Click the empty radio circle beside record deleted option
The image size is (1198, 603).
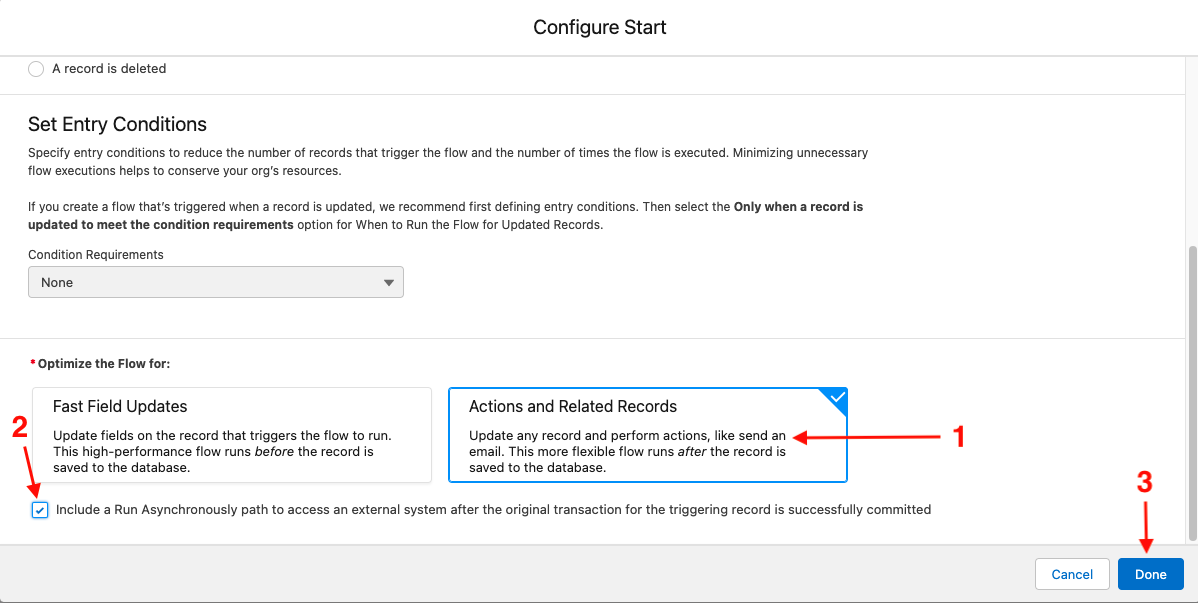[36, 68]
